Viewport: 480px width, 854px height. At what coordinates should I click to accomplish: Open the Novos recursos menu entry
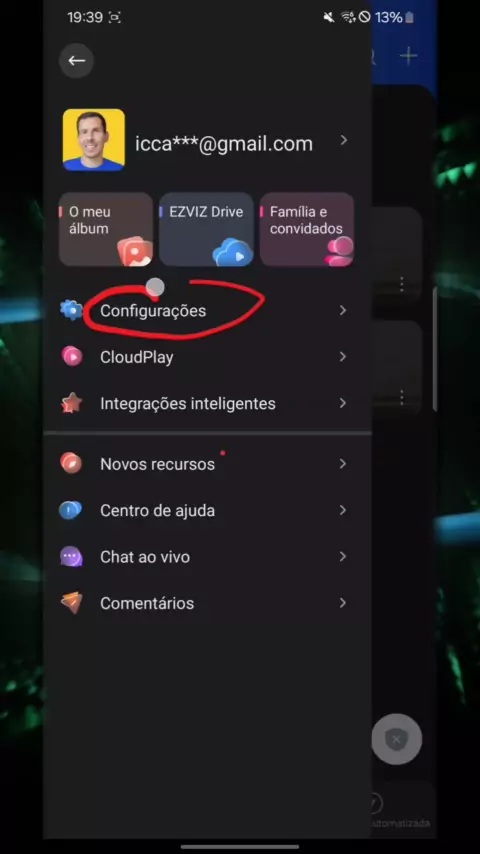208,463
